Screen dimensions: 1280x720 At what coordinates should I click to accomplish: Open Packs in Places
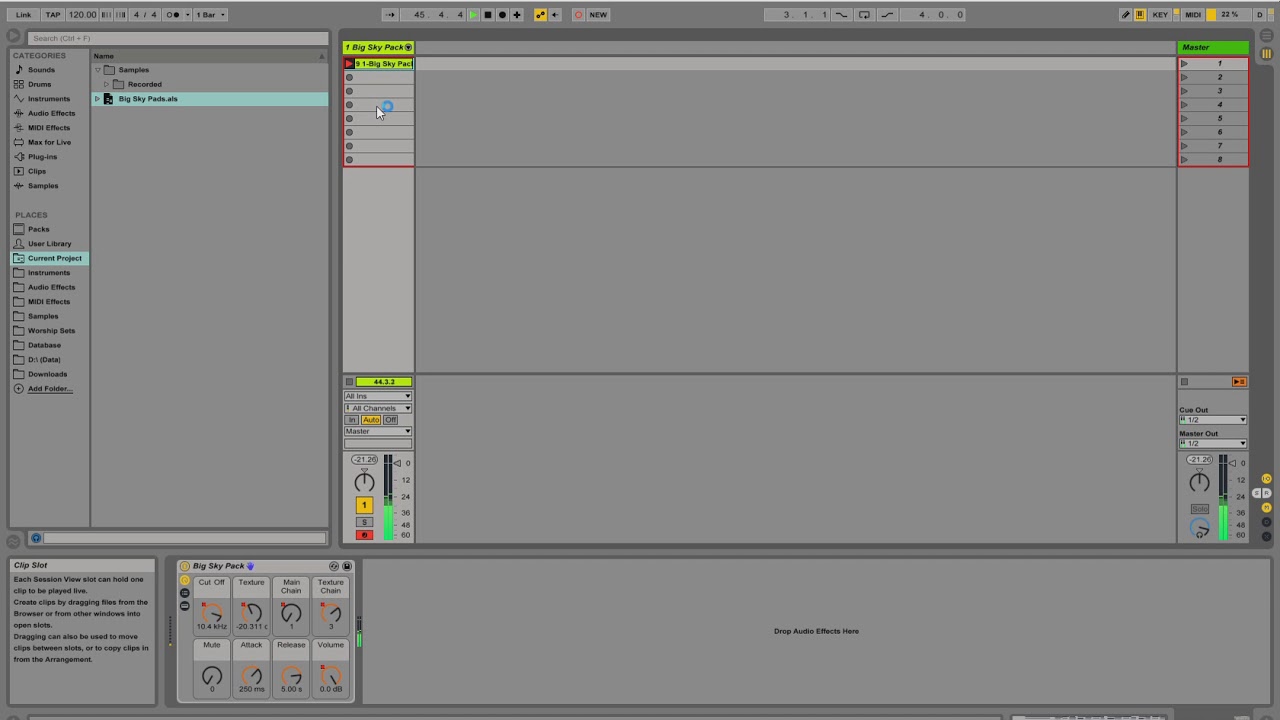coord(38,229)
